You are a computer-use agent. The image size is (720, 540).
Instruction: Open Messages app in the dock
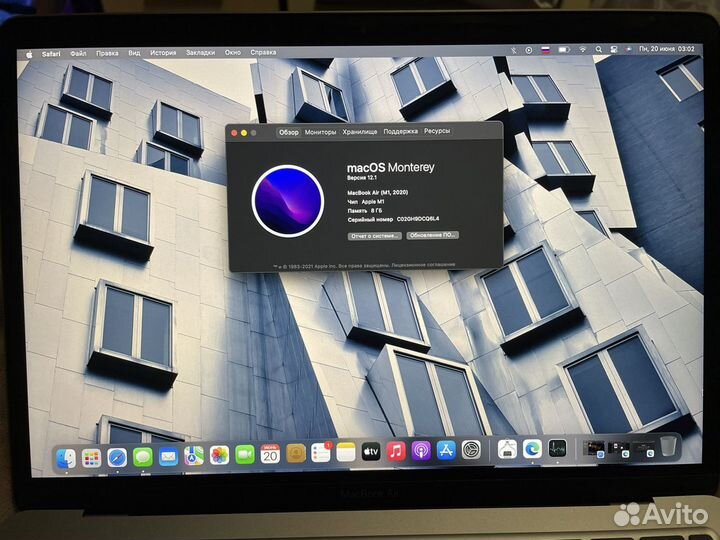143,457
